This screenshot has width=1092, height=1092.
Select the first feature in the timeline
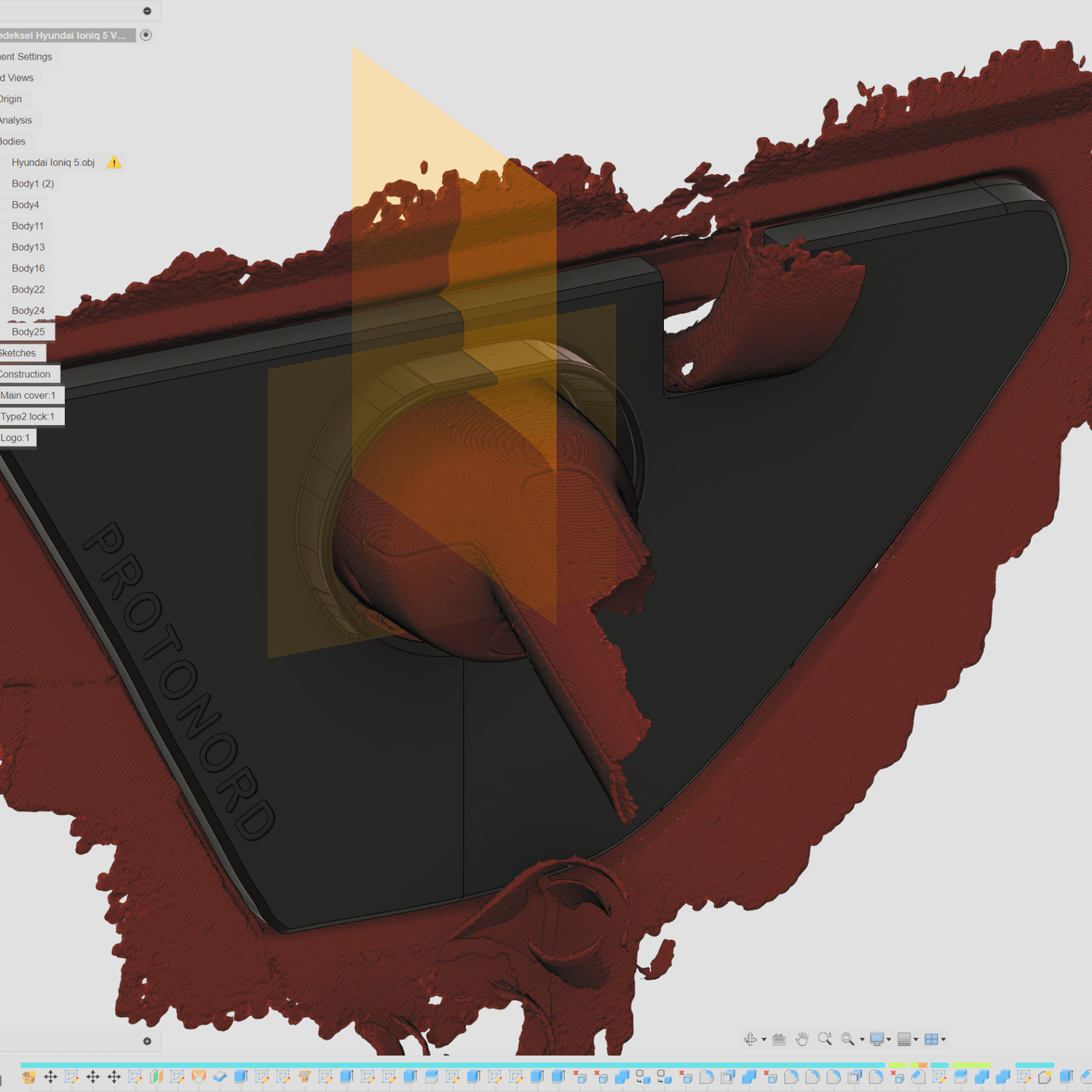29,1077
